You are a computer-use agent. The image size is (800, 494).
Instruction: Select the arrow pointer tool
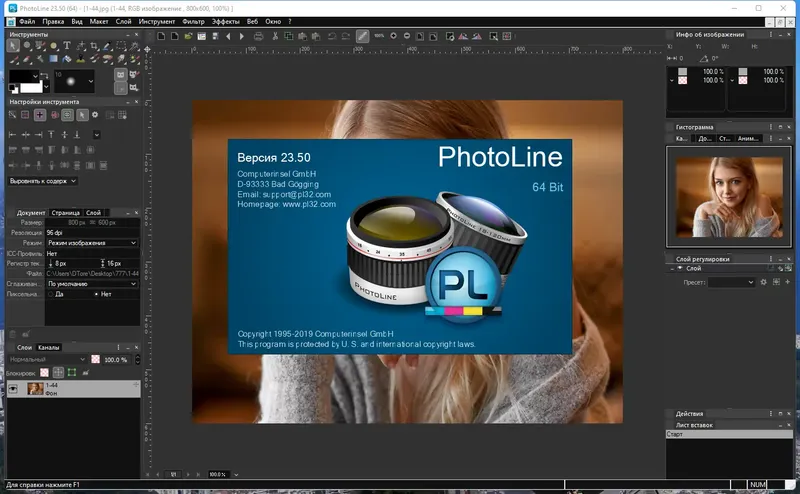coord(12,46)
